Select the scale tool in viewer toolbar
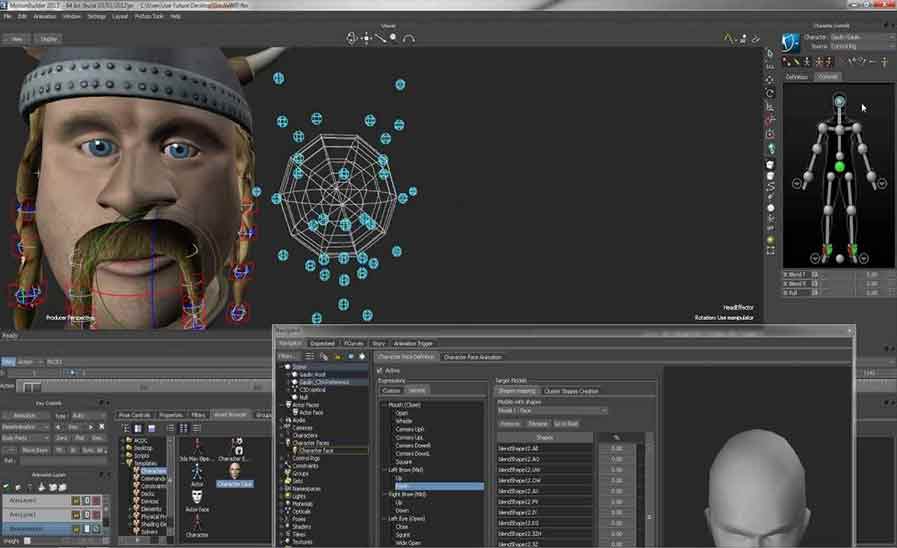The height and width of the screenshot is (548, 897). click(771, 106)
